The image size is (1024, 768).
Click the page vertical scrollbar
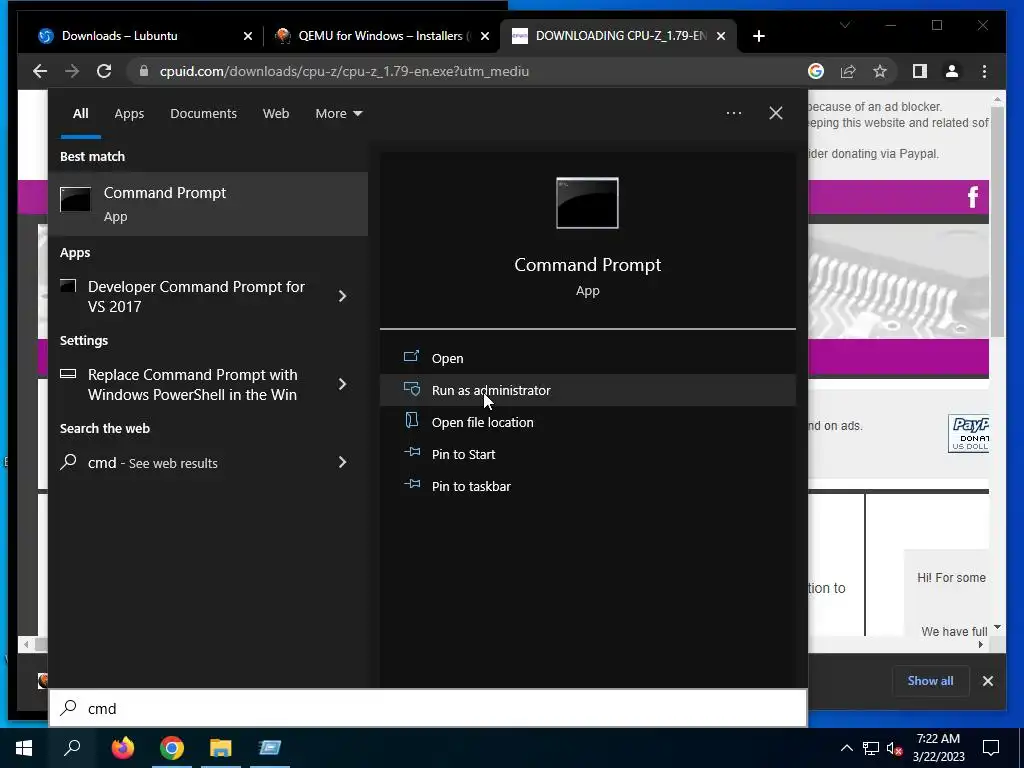tap(997, 222)
